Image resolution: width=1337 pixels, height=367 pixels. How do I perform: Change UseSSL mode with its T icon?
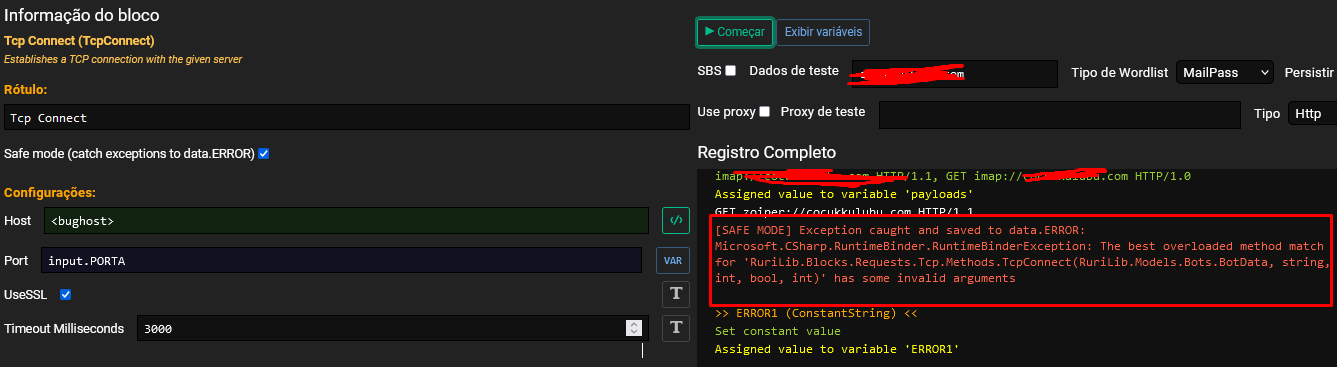click(676, 294)
